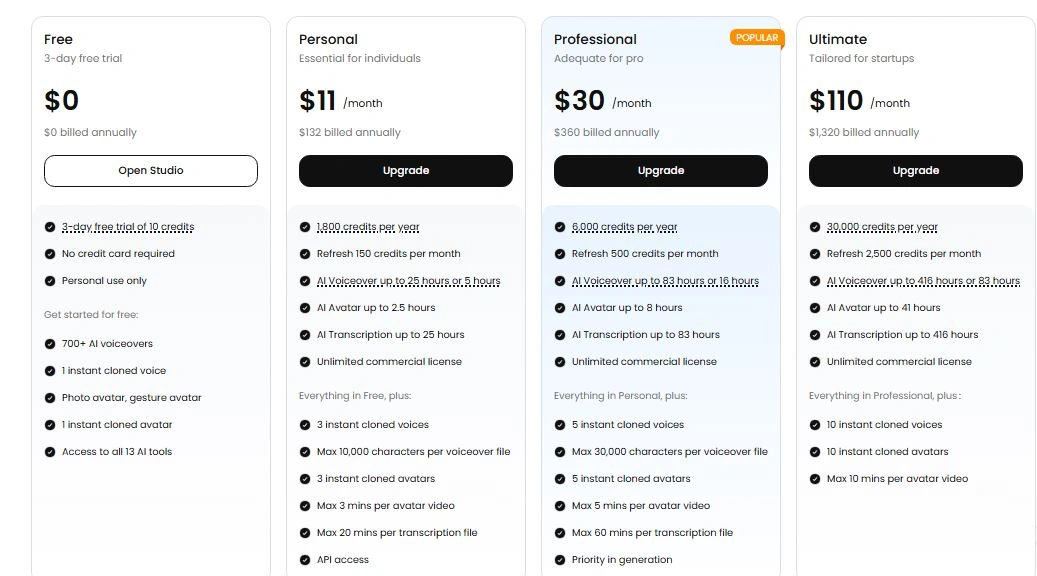1037x576 pixels.
Task: Click the check icon beside Access to all 13 AI tools
Action: 50,452
